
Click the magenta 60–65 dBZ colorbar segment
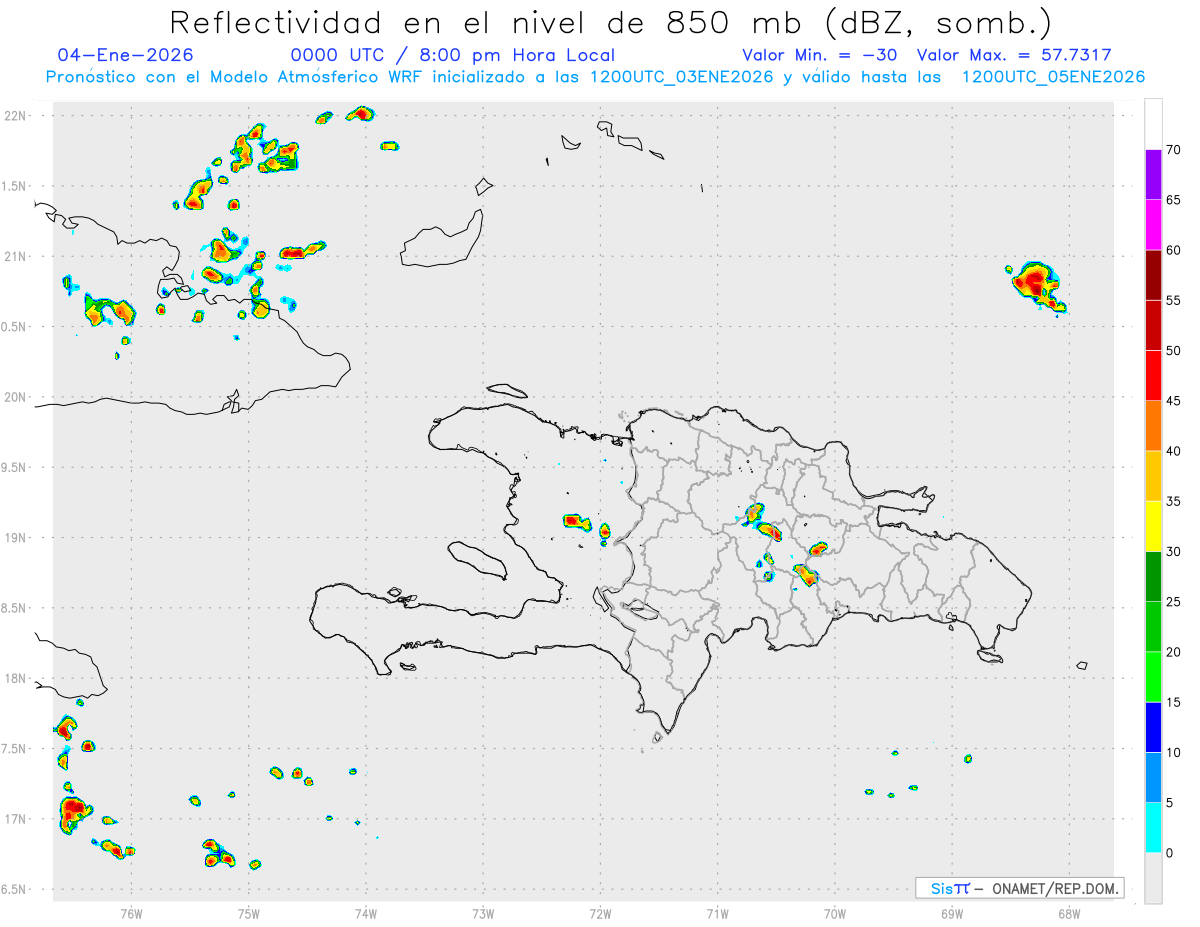[x=1153, y=225]
